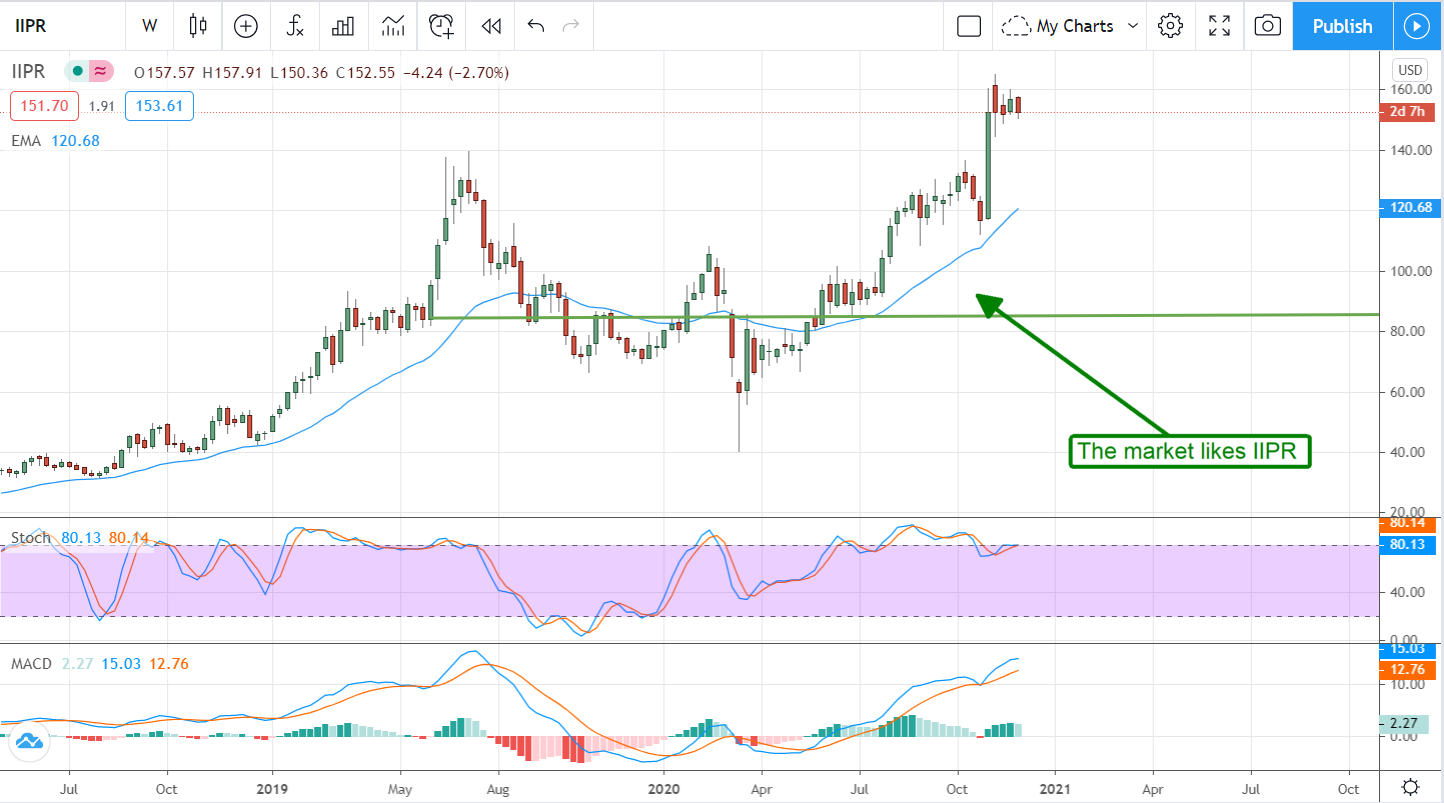Select the EMA indicator legend label
The width and height of the screenshot is (1444, 803).
[26, 141]
